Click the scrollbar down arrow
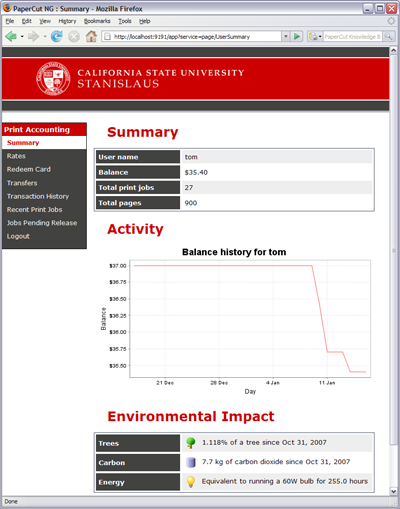Screen dimensions: 400x509 tap(393, 491)
